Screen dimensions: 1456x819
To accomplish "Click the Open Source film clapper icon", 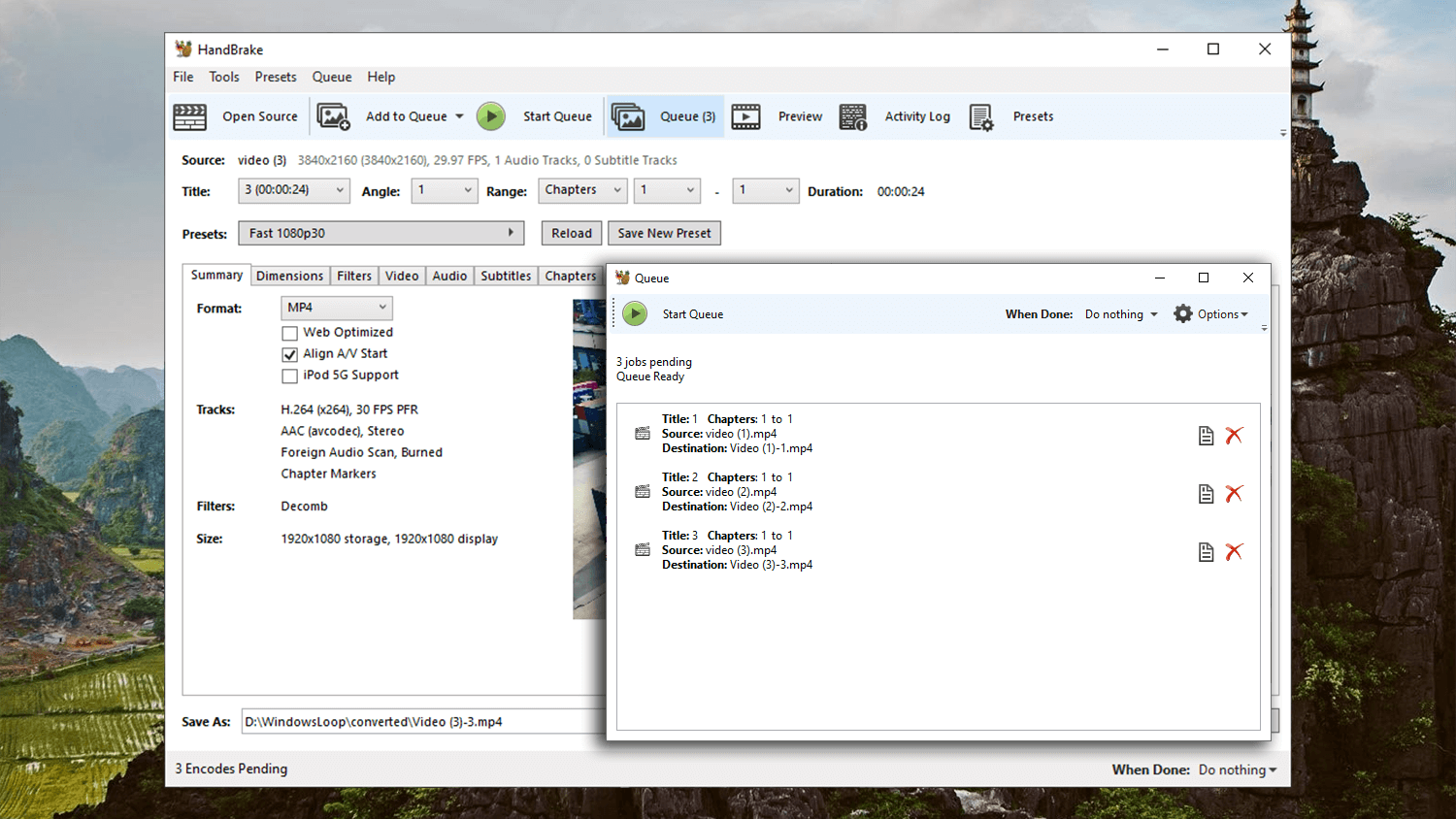I will [189, 116].
